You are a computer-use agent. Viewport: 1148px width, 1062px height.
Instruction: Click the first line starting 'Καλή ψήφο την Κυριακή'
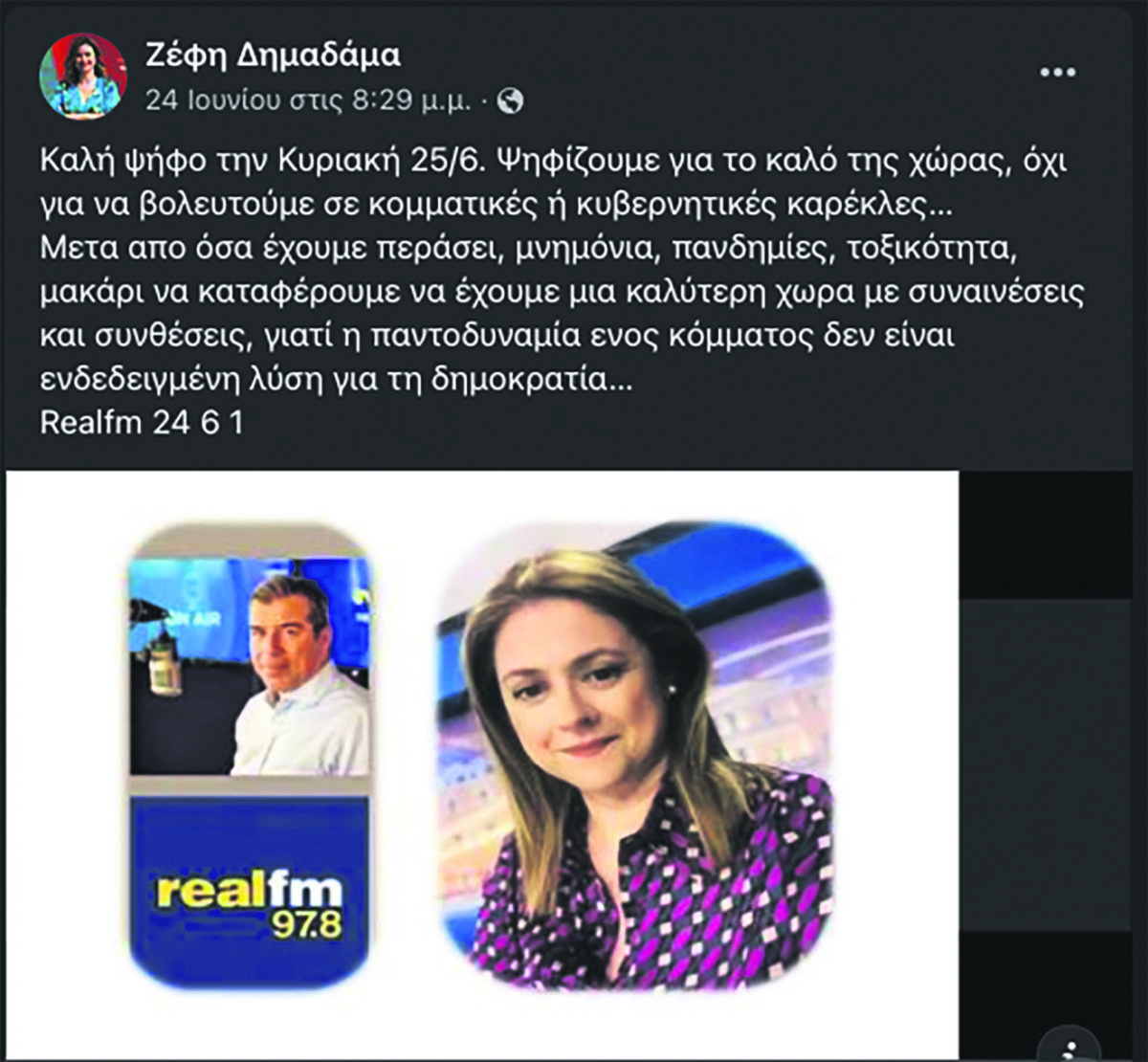[x=553, y=161]
